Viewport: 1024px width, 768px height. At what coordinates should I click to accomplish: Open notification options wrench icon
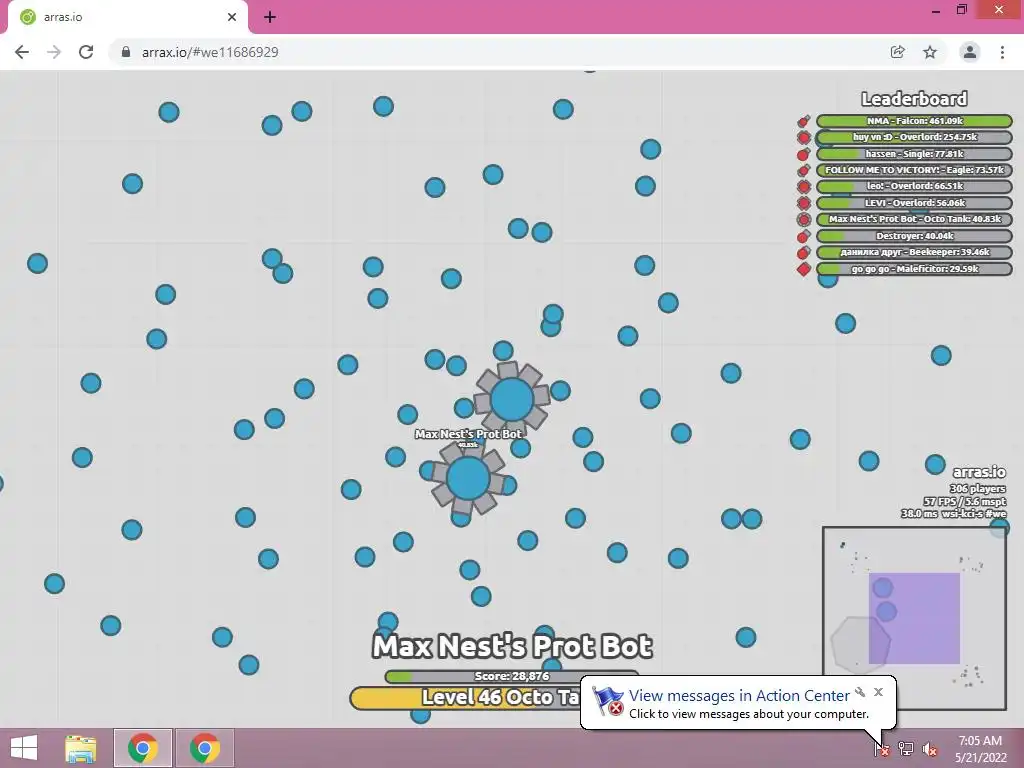pos(860,692)
